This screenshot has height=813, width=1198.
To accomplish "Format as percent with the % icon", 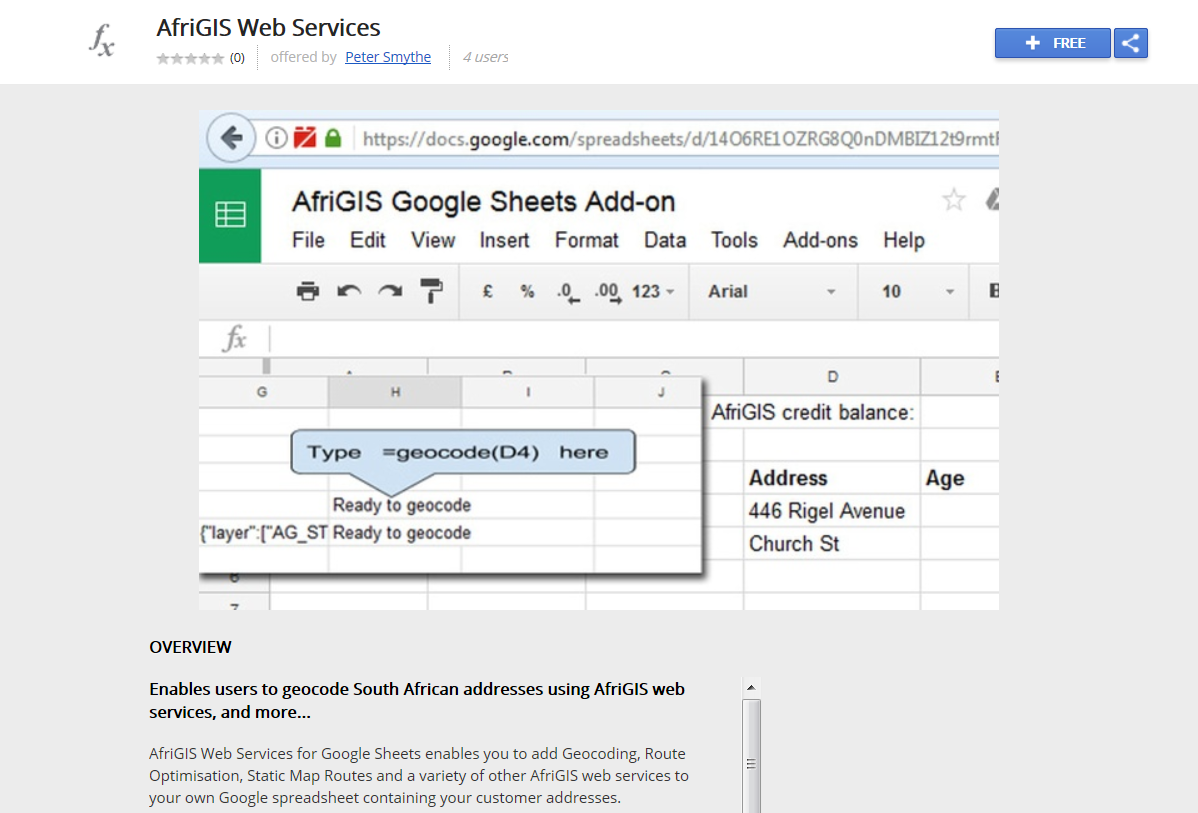I will tap(527, 291).
